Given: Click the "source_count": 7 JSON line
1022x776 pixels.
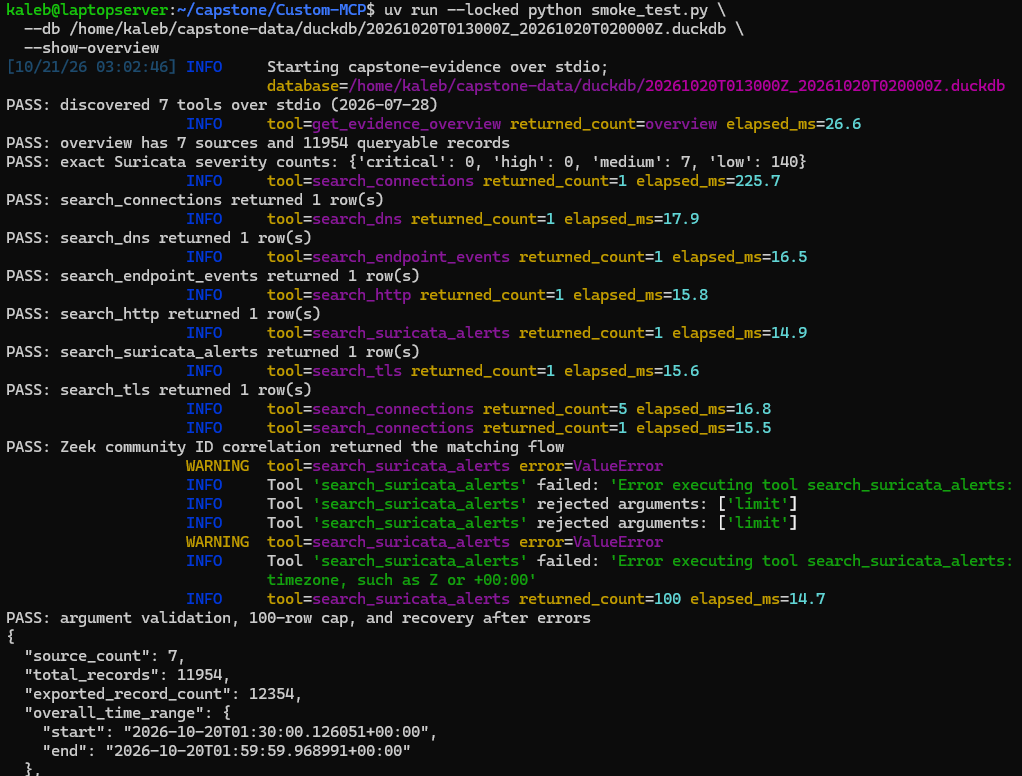Looking at the screenshot, I should [105, 656].
